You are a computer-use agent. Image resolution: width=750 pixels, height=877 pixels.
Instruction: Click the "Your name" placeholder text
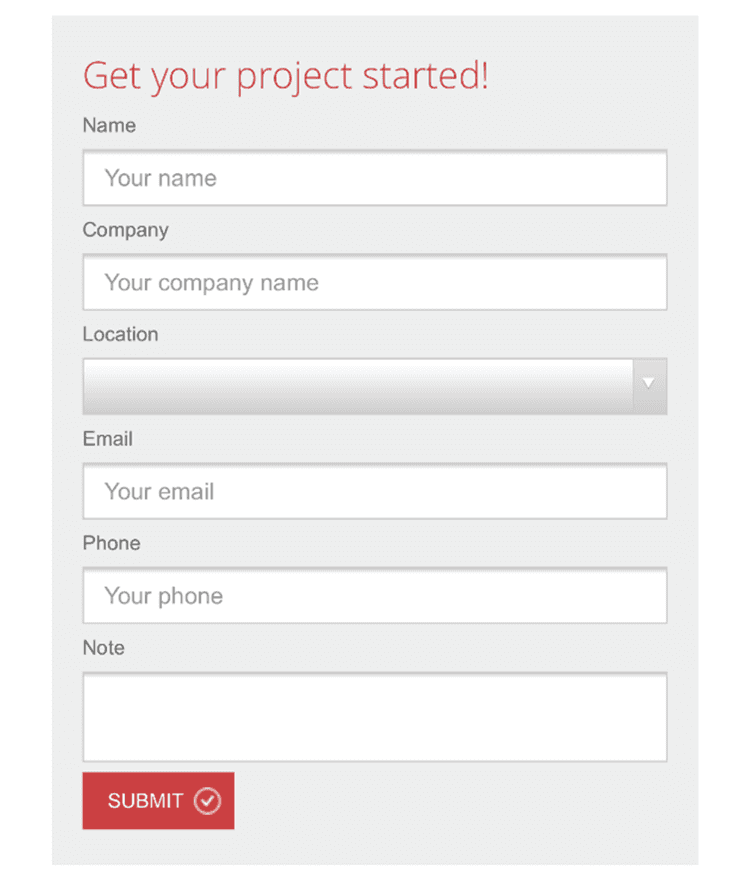point(161,178)
